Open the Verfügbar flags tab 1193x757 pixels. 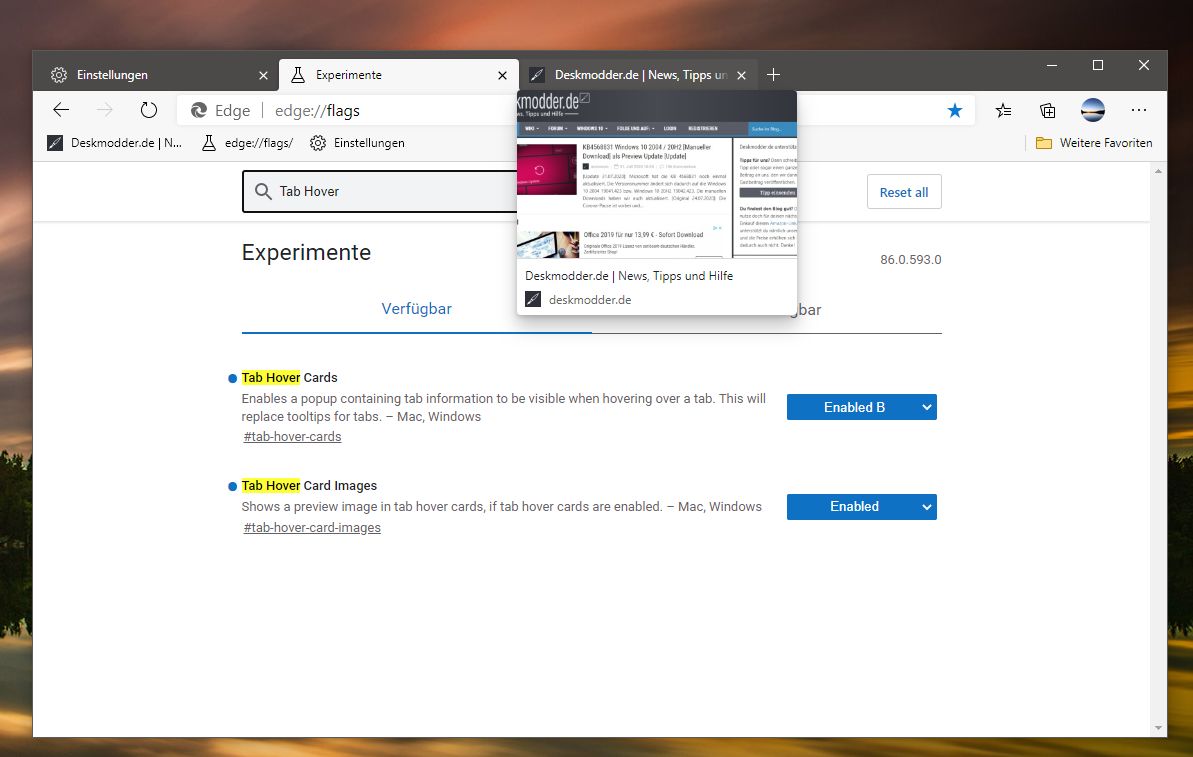pos(416,309)
